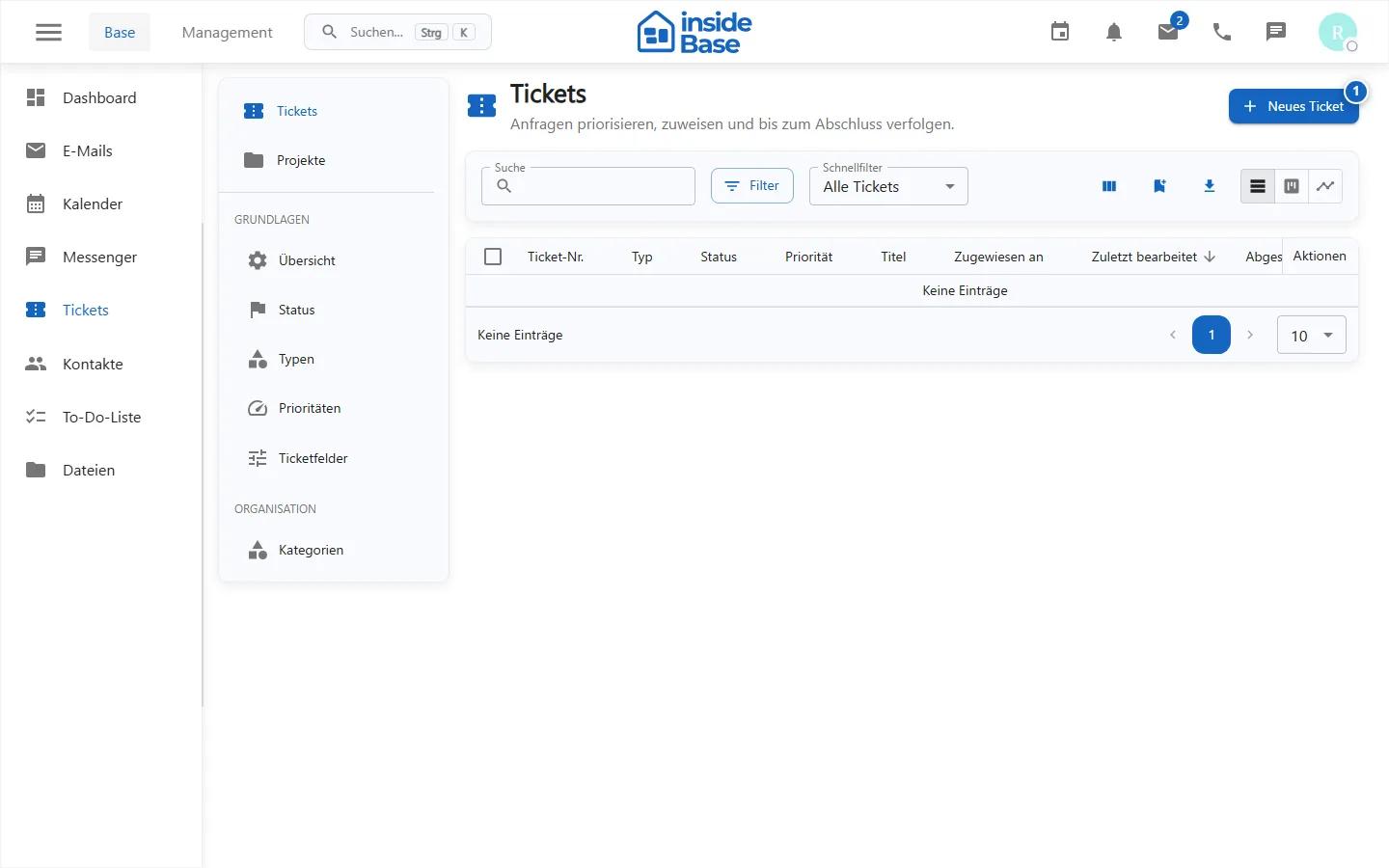Open Dateien in sidebar
This screenshot has width=1389, height=868.
[x=100, y=470]
